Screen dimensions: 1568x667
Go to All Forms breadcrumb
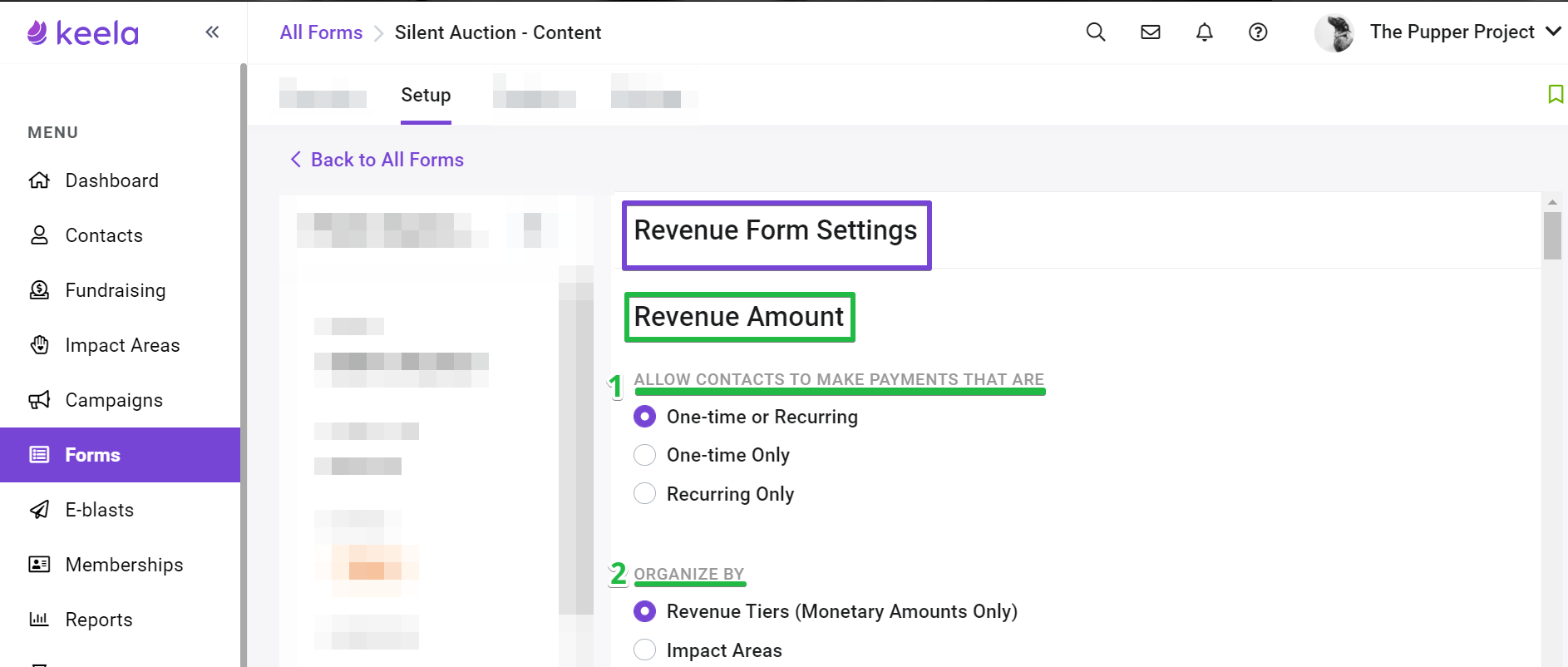pyautogui.click(x=321, y=32)
